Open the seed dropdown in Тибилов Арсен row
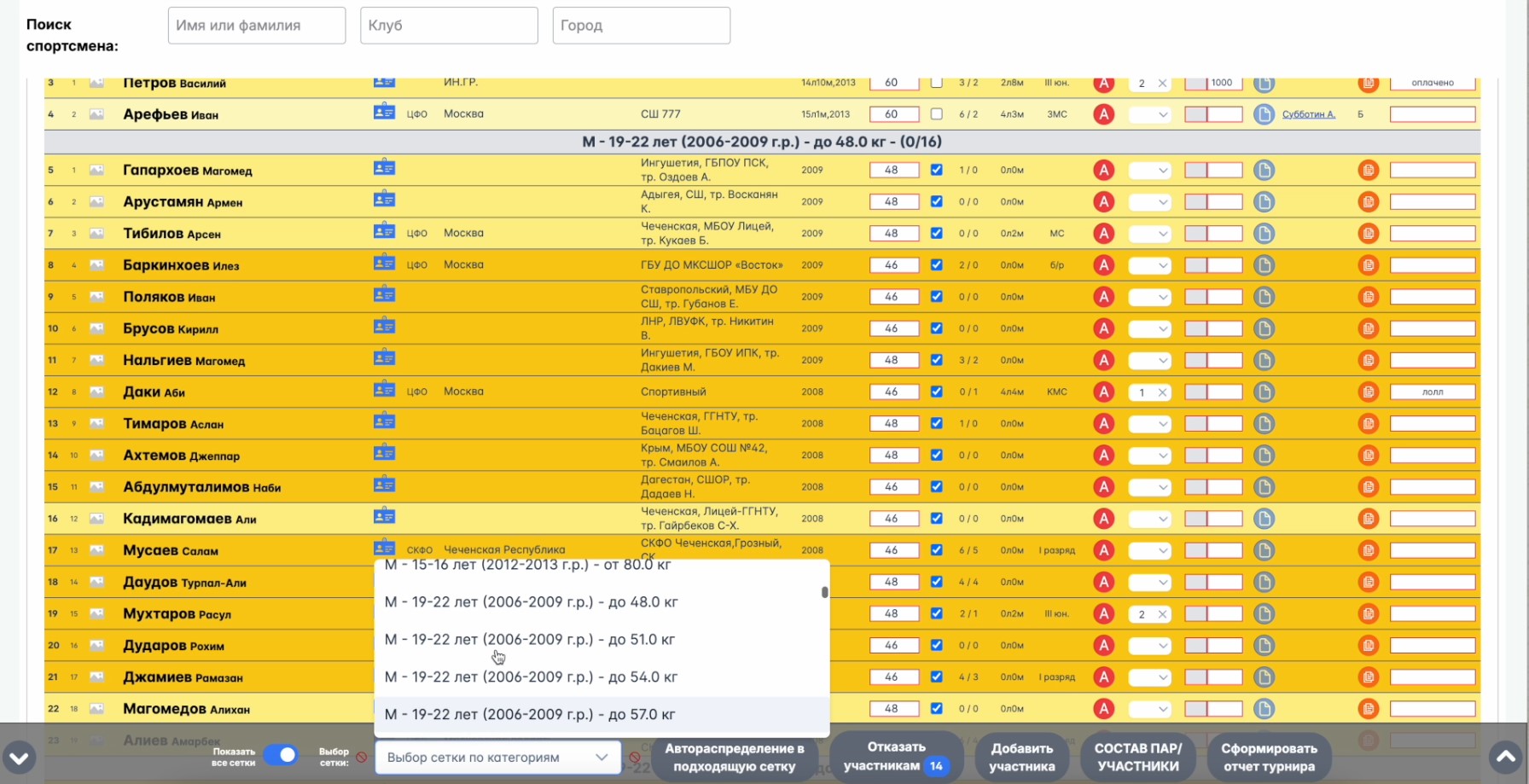The height and width of the screenshot is (784, 1529). pyautogui.click(x=1149, y=233)
